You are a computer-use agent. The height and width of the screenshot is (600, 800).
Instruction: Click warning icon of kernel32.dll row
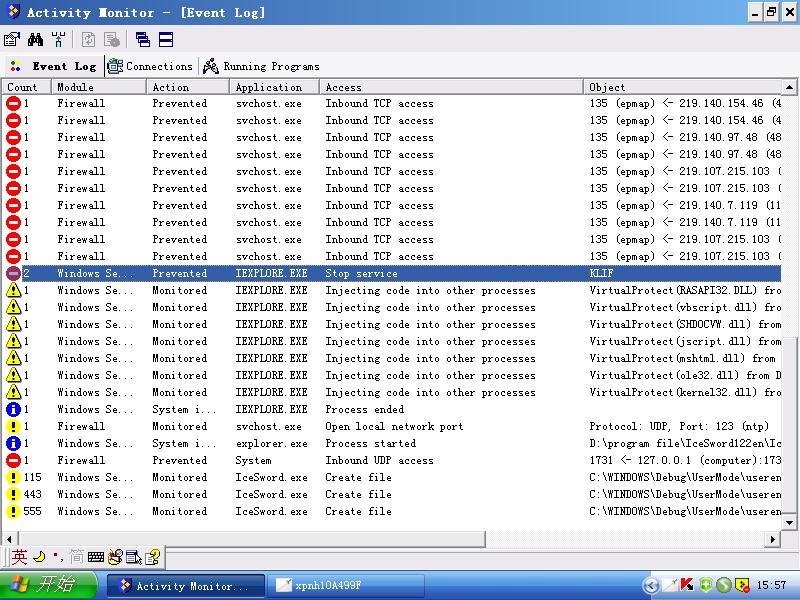tap(13, 392)
